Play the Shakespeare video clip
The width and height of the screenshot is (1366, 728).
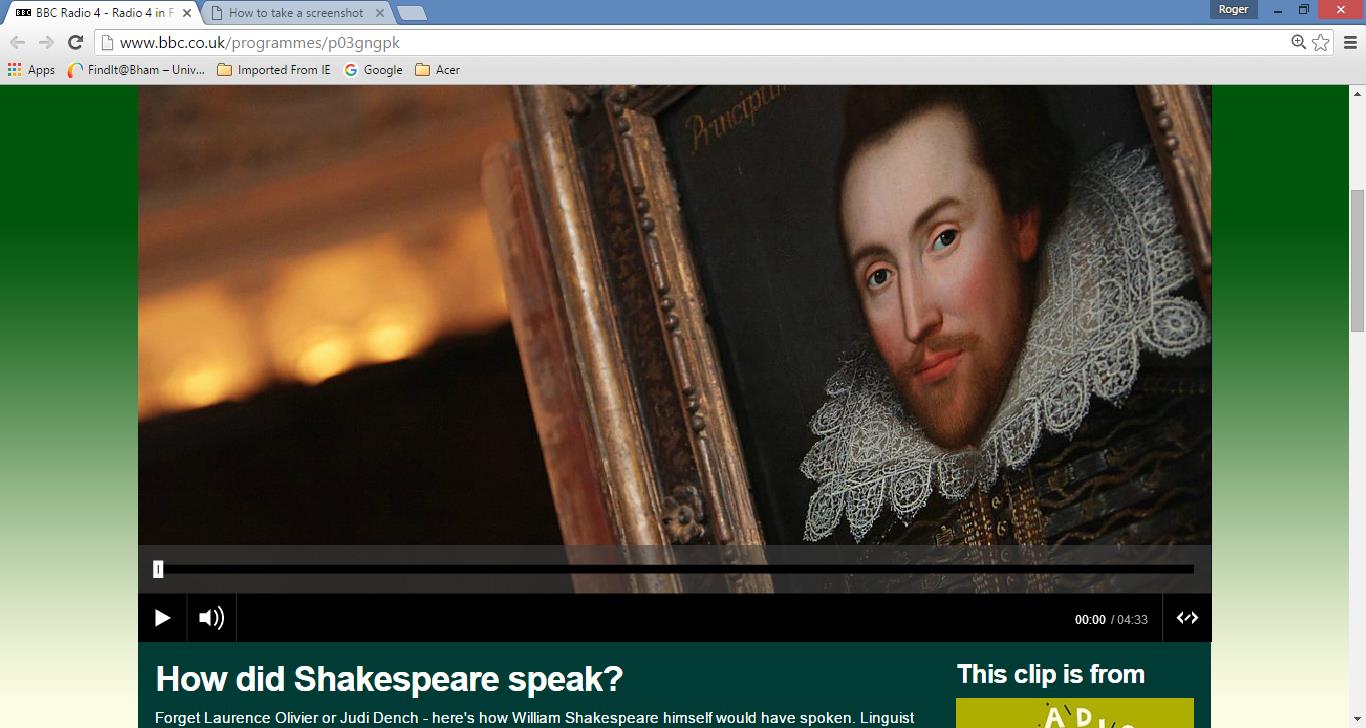(x=162, y=618)
